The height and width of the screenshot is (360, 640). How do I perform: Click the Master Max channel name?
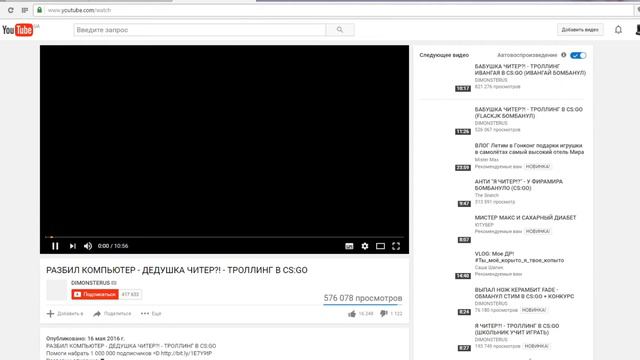tap(486, 160)
